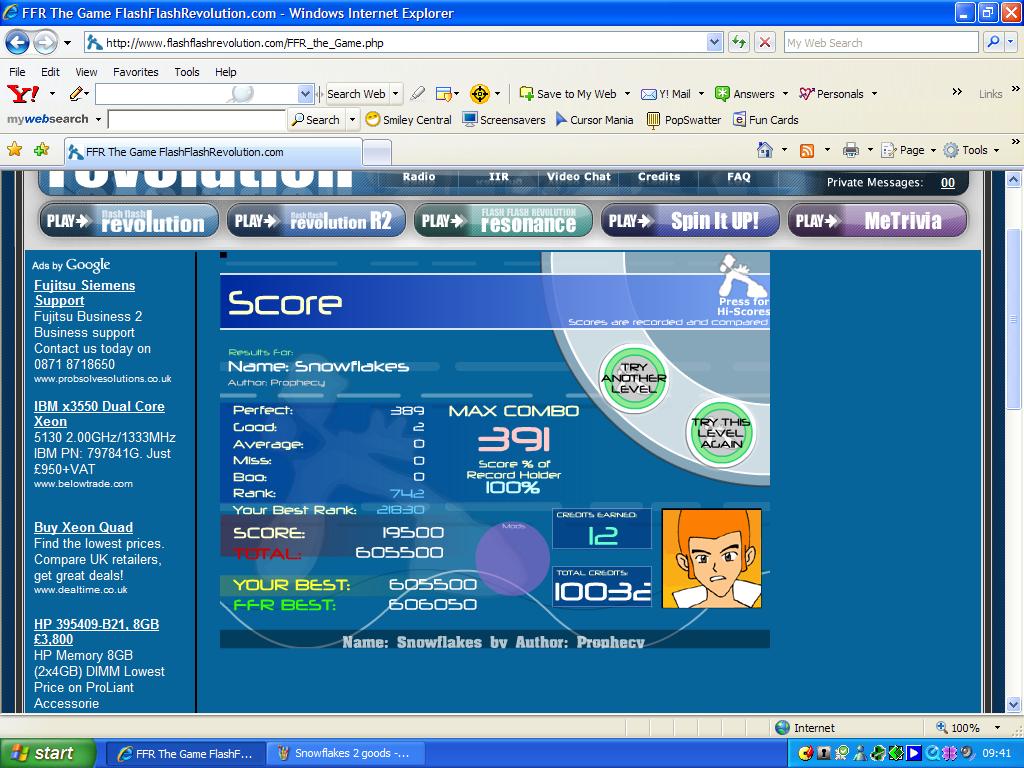Open the mywebsearch logo dropdown

pos(98,120)
